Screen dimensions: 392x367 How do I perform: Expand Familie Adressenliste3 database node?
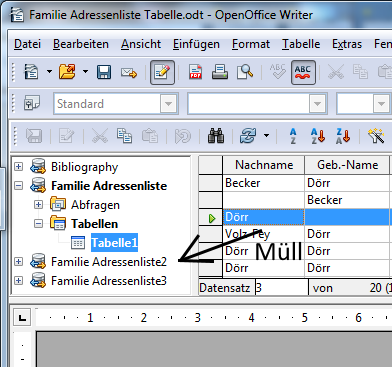[x=19, y=281]
